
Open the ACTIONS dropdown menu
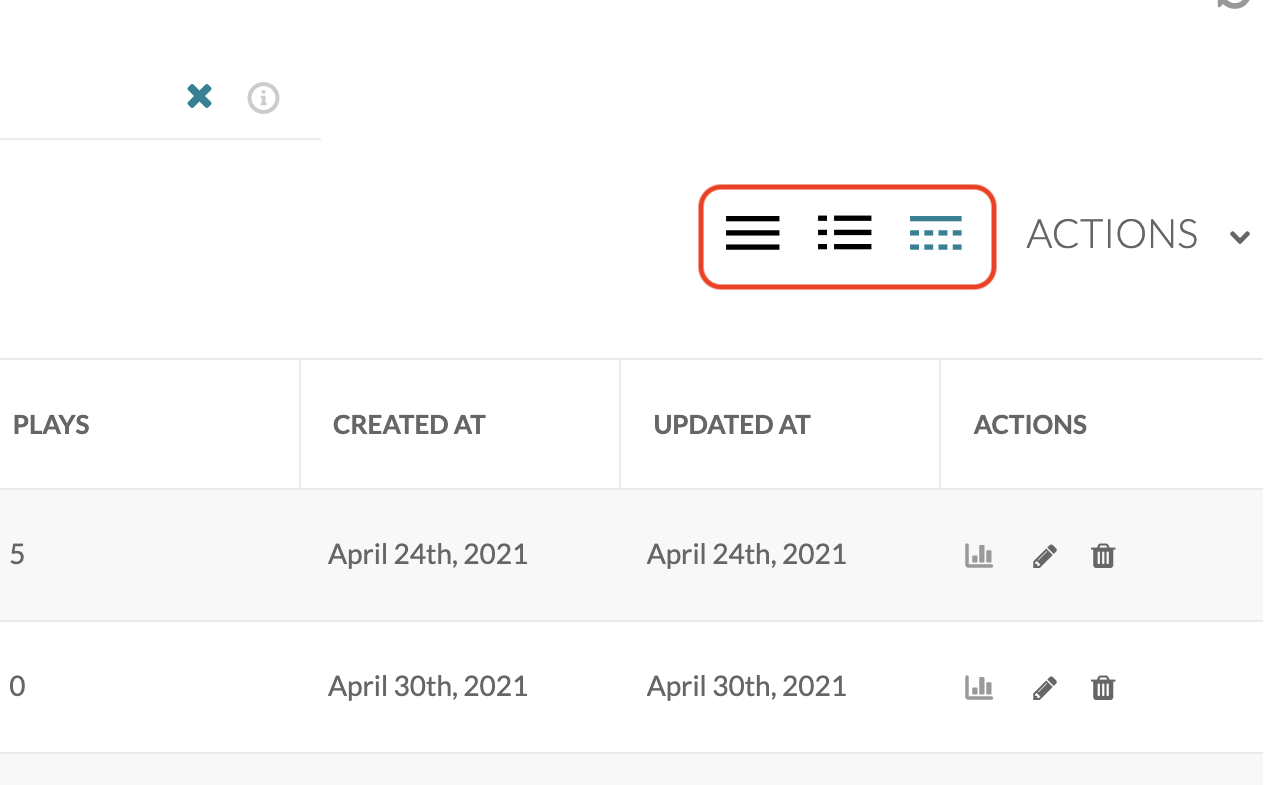click(x=1112, y=235)
